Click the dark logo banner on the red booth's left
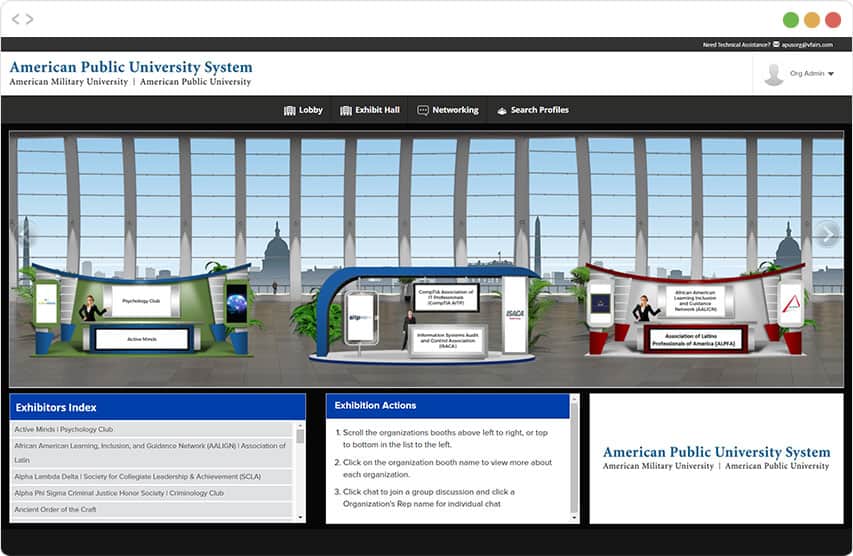The width and height of the screenshot is (853, 556). point(600,304)
